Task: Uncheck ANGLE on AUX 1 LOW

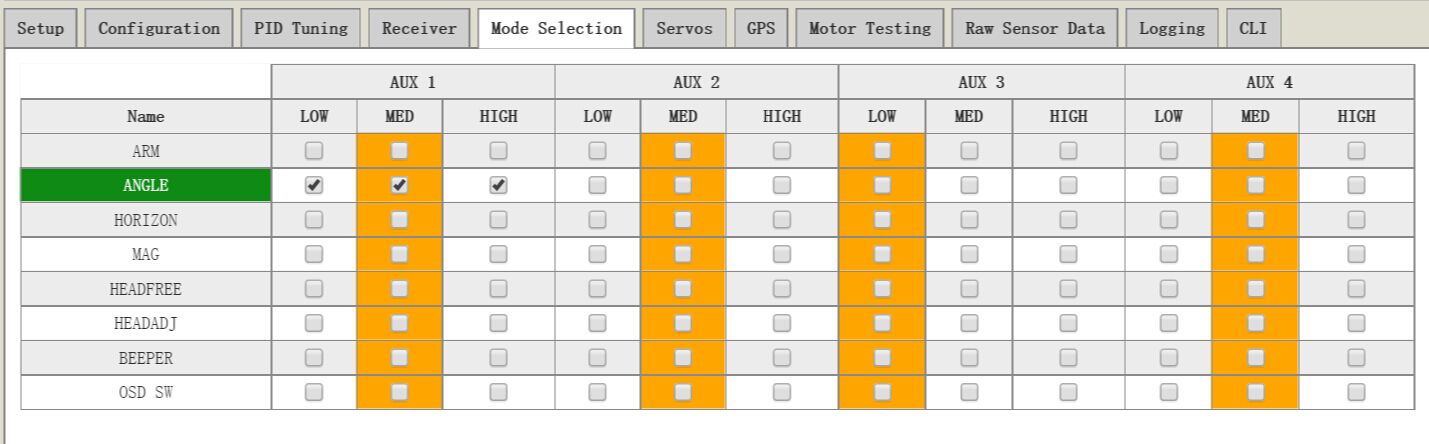Action: (314, 185)
